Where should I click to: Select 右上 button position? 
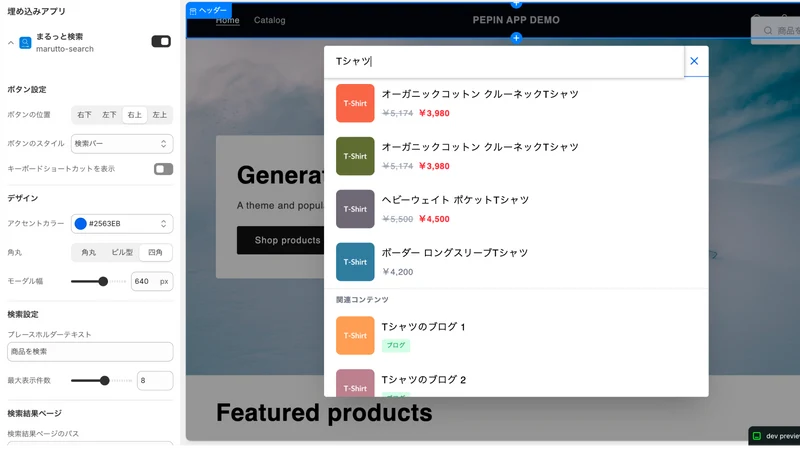coord(135,115)
